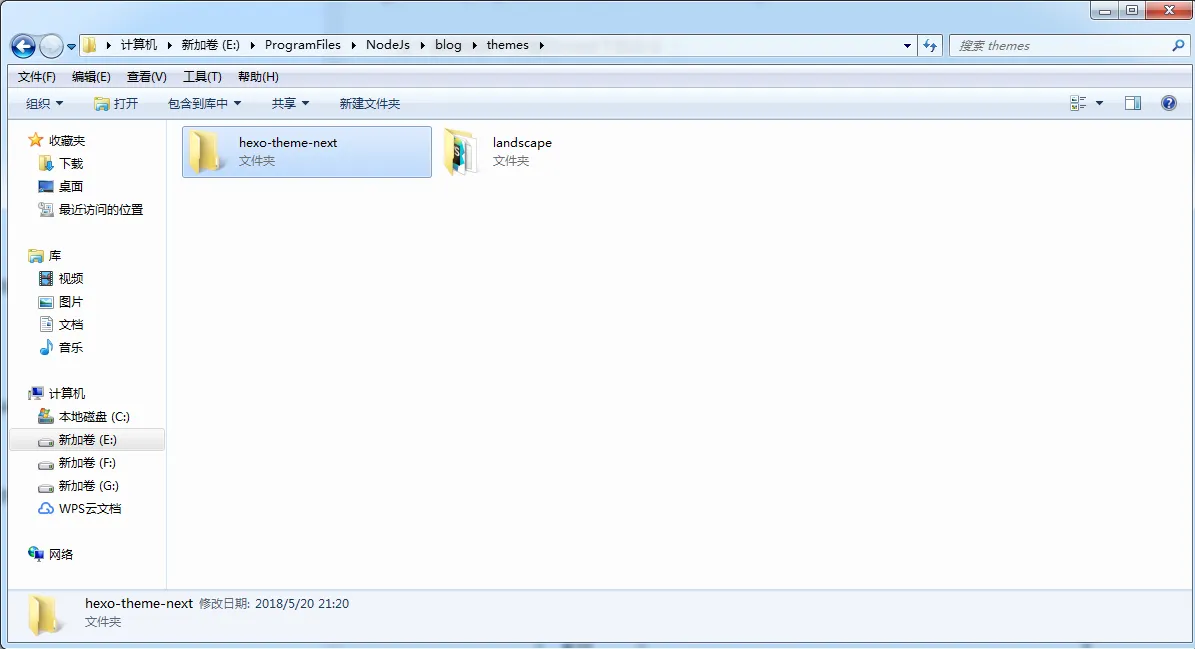Click 新建文件夹 button
Image resolution: width=1195 pixels, height=649 pixels.
pyautogui.click(x=370, y=104)
